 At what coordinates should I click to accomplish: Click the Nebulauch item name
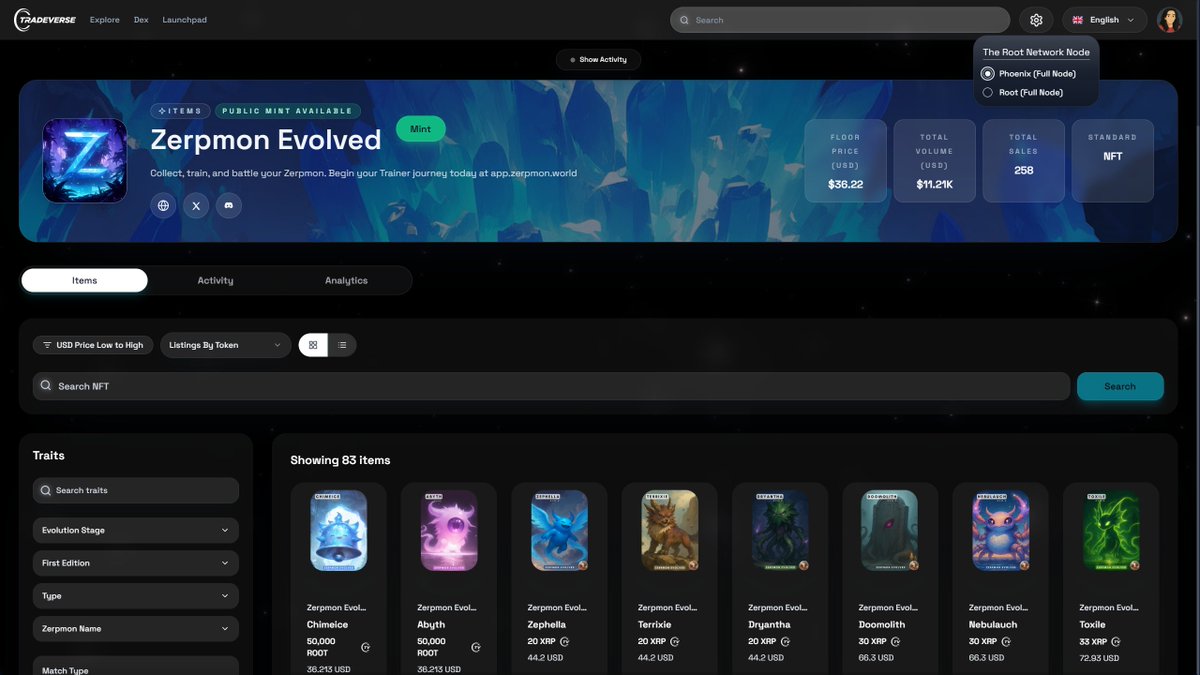[x=993, y=625]
